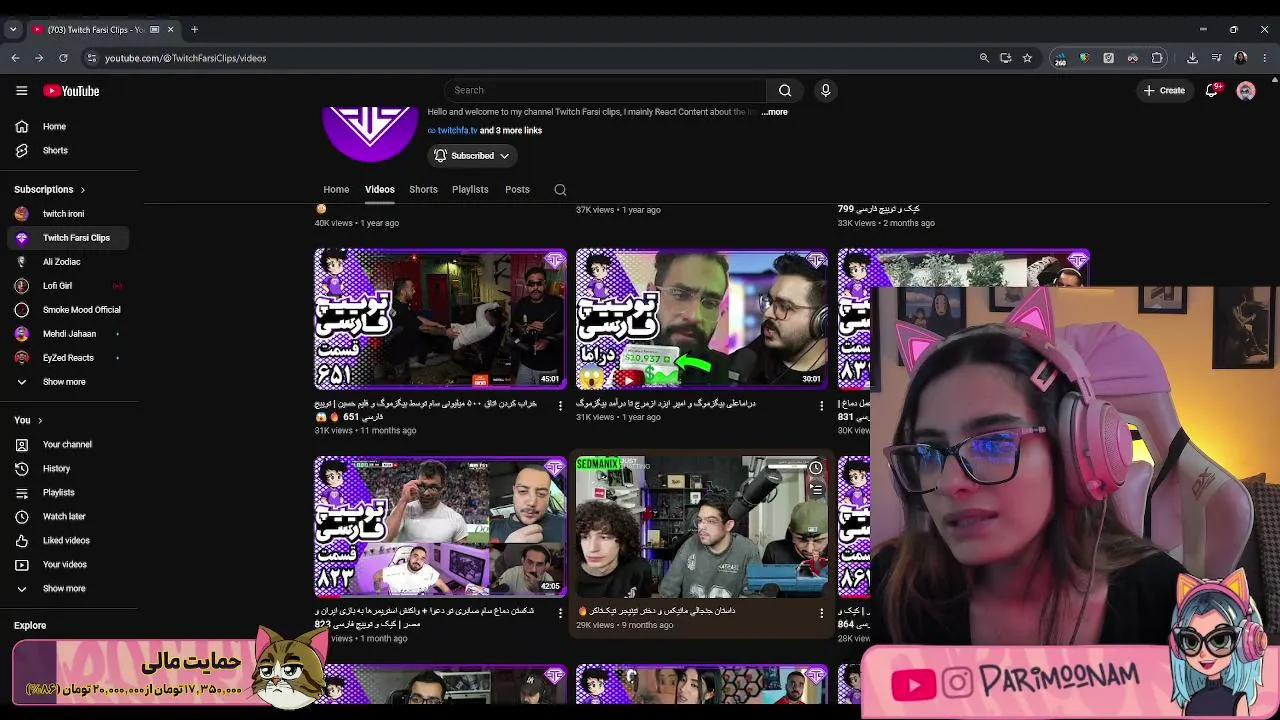The width and height of the screenshot is (1280, 720).
Task: Open the Lofi Girl subscription
Action: pos(68,286)
